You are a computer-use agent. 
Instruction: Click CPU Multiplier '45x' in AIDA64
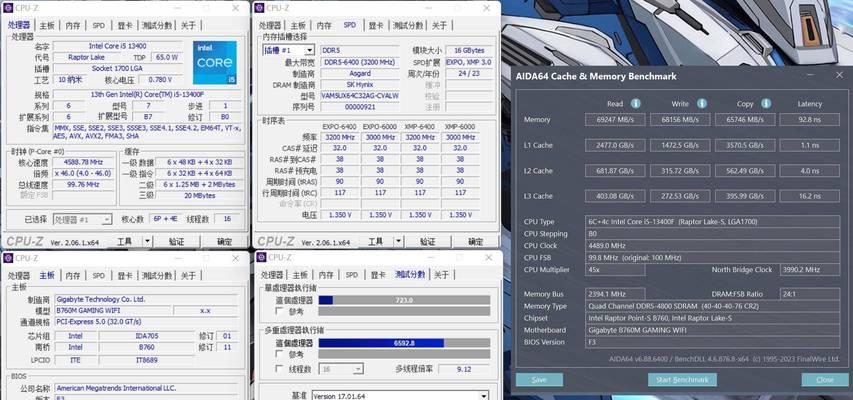[x=615, y=269]
